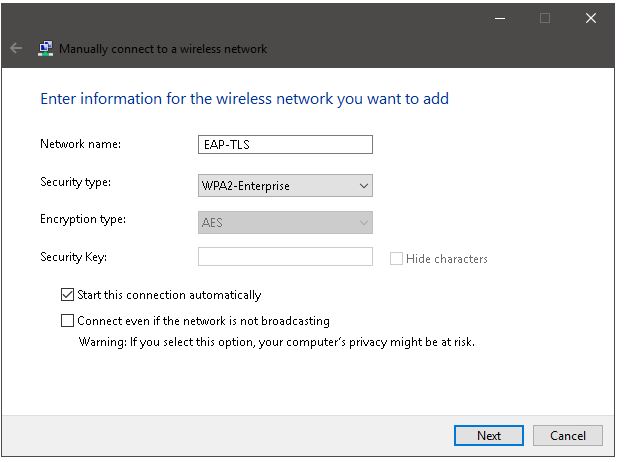The image size is (624, 462).
Task: Enable Connect even if network not broadcasting
Action: click(68, 321)
